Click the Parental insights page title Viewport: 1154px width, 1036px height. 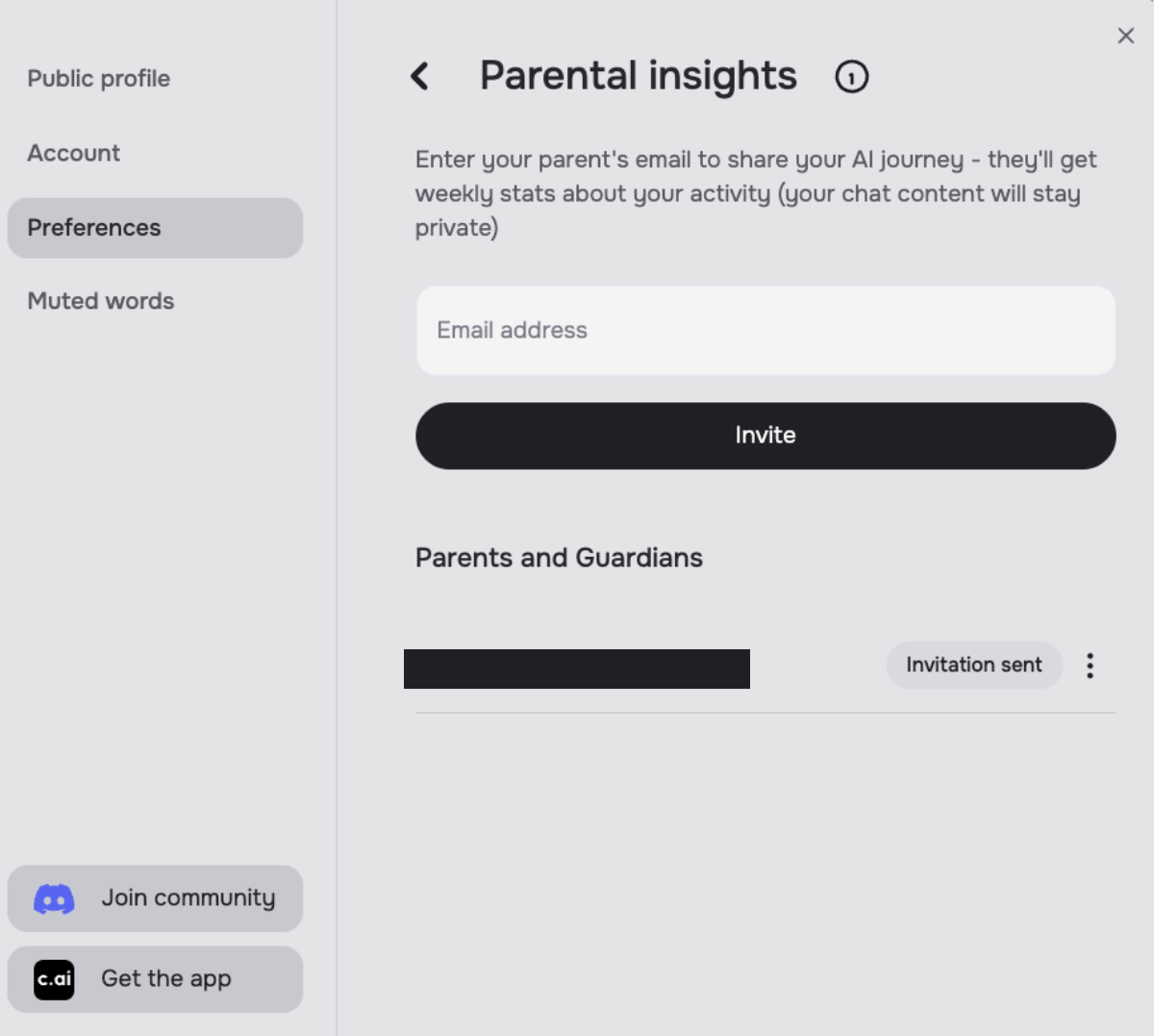point(638,76)
